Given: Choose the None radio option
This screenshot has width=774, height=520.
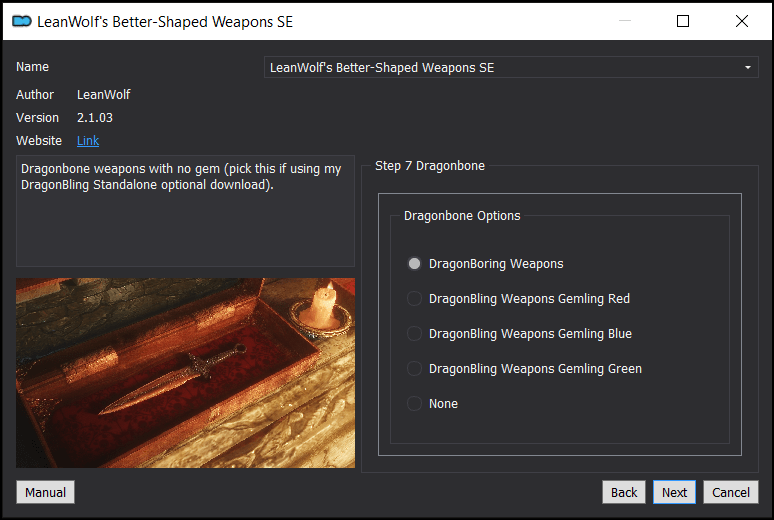Looking at the screenshot, I should click(432, 404).
